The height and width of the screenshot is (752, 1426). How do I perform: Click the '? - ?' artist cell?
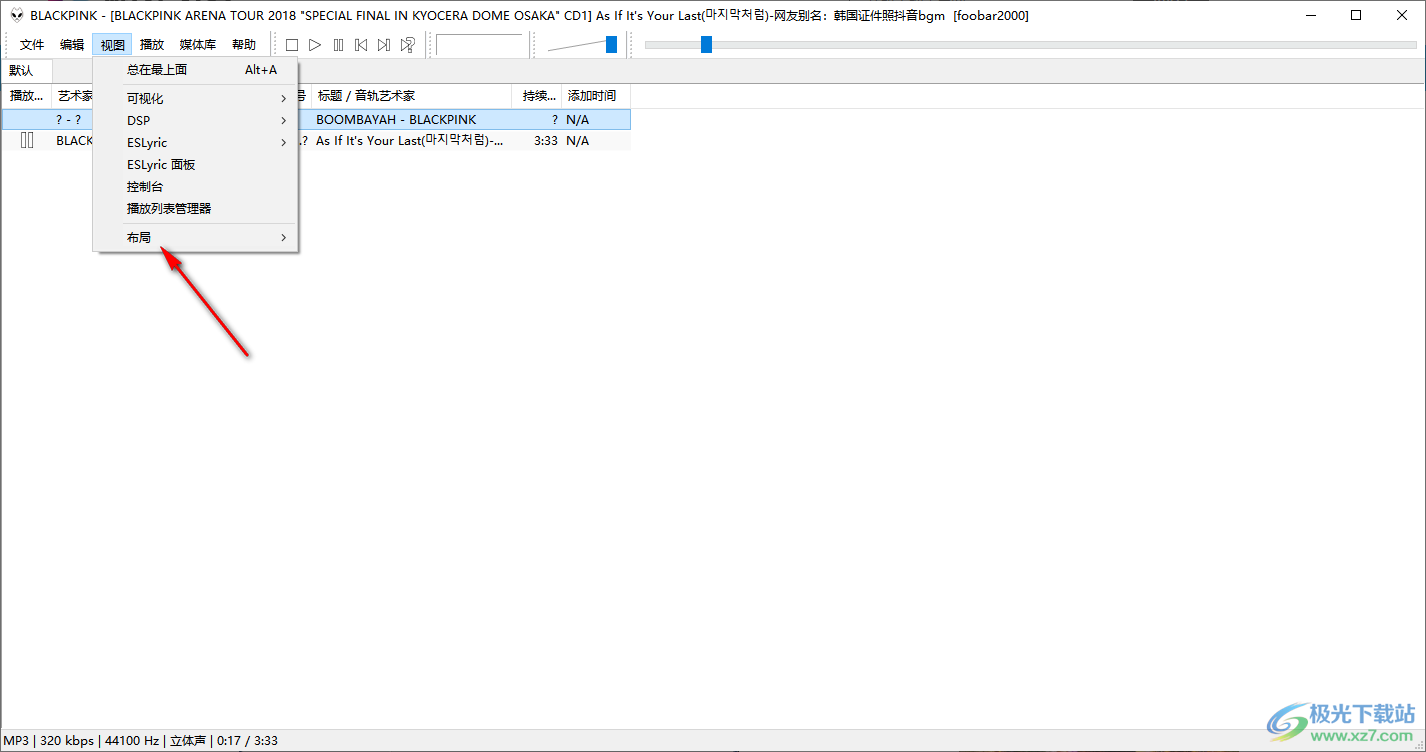point(69,120)
